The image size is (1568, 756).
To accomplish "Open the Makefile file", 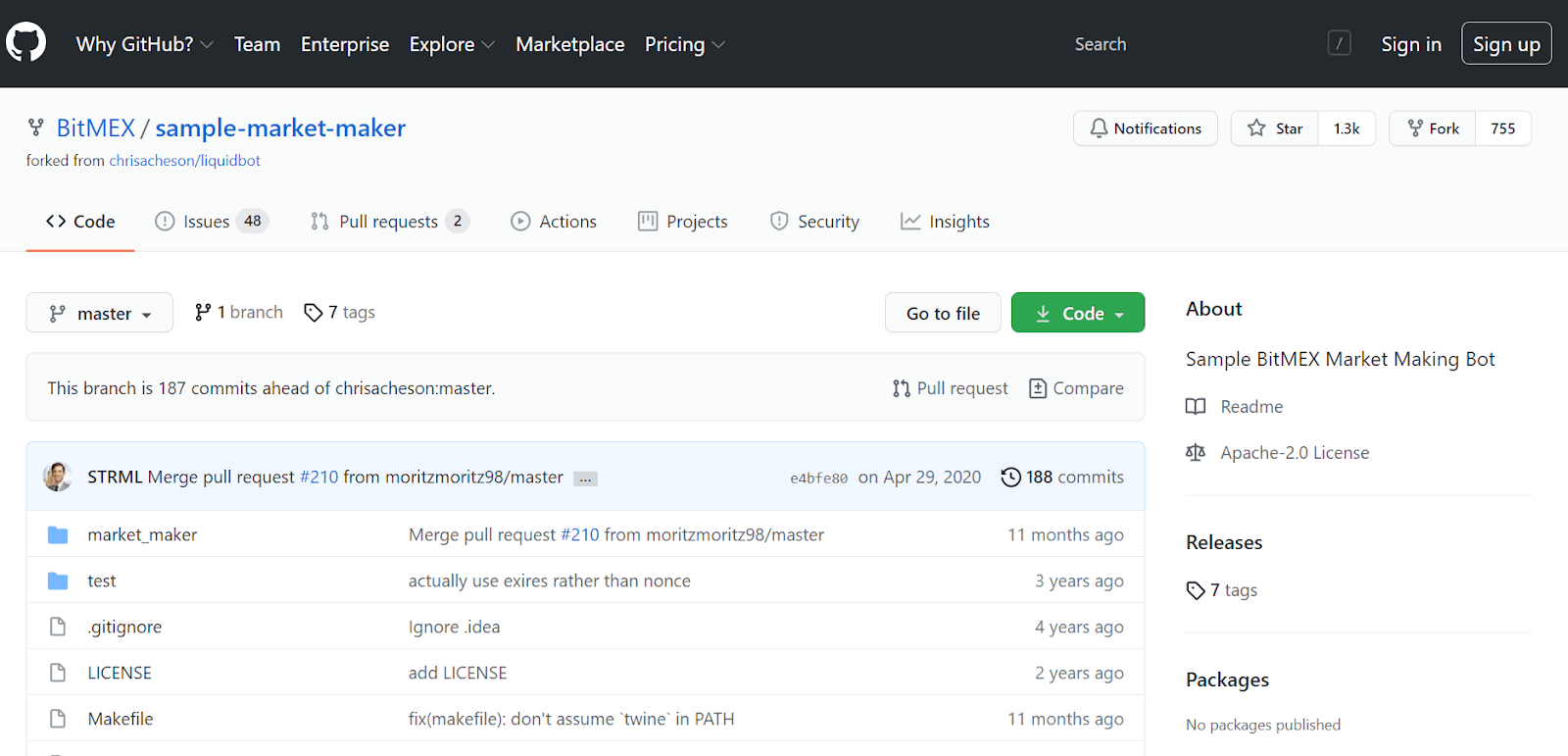I will [x=121, y=719].
